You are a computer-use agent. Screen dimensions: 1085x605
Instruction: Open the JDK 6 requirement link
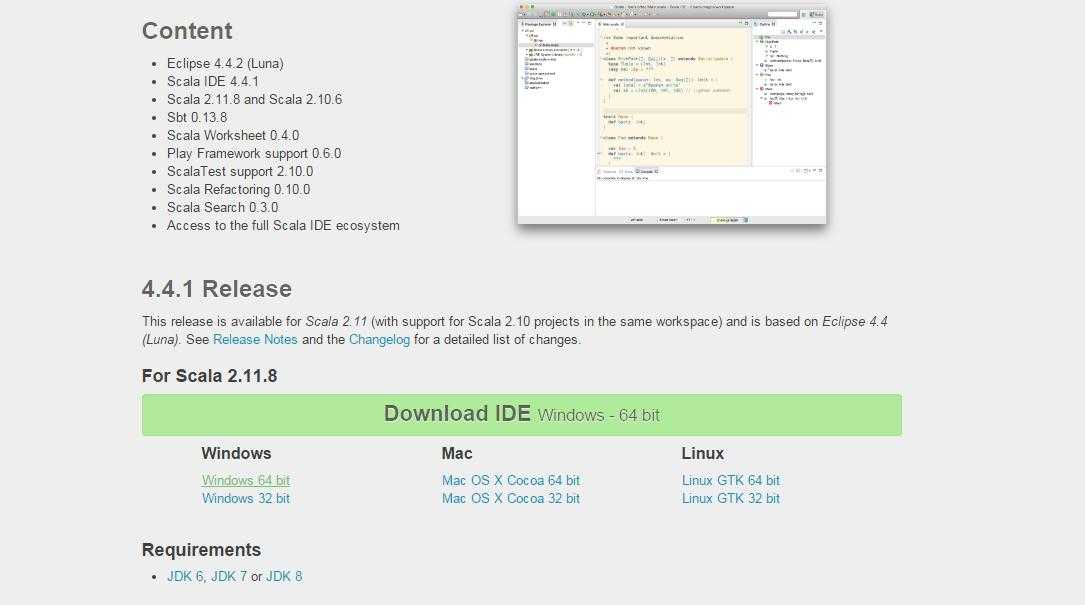point(185,577)
